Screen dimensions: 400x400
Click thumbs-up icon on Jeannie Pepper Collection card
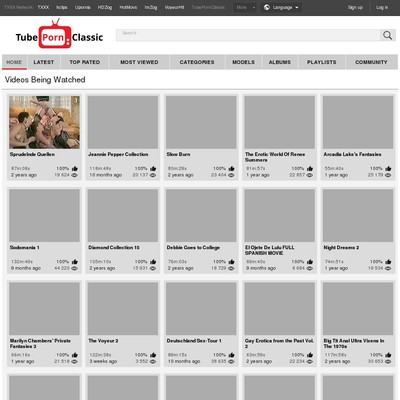point(153,169)
